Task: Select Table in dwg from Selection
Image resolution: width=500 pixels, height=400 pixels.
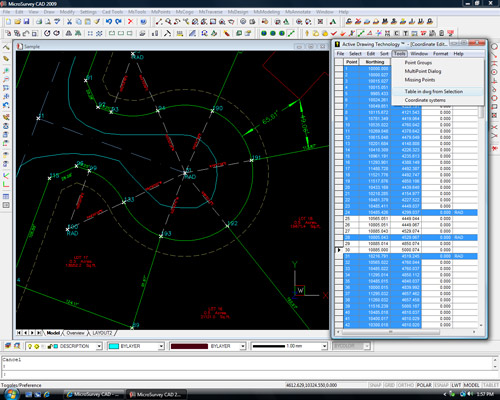Action: pyautogui.click(x=434, y=91)
